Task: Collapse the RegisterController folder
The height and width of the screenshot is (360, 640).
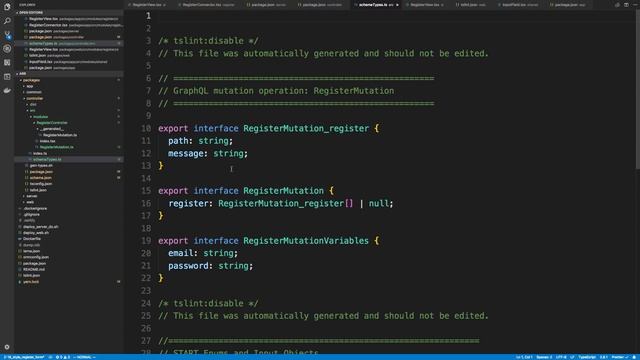Action: click(50, 123)
